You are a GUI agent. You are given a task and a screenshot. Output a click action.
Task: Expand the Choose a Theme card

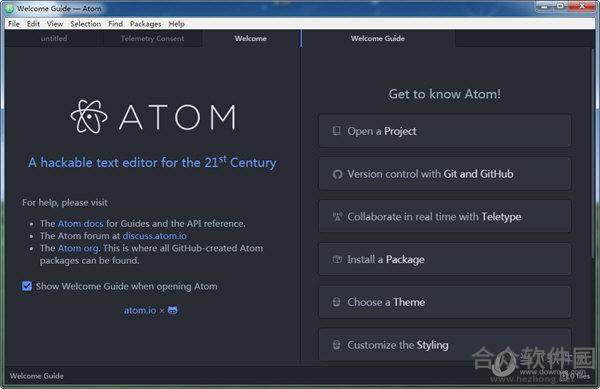pyautogui.click(x=445, y=302)
